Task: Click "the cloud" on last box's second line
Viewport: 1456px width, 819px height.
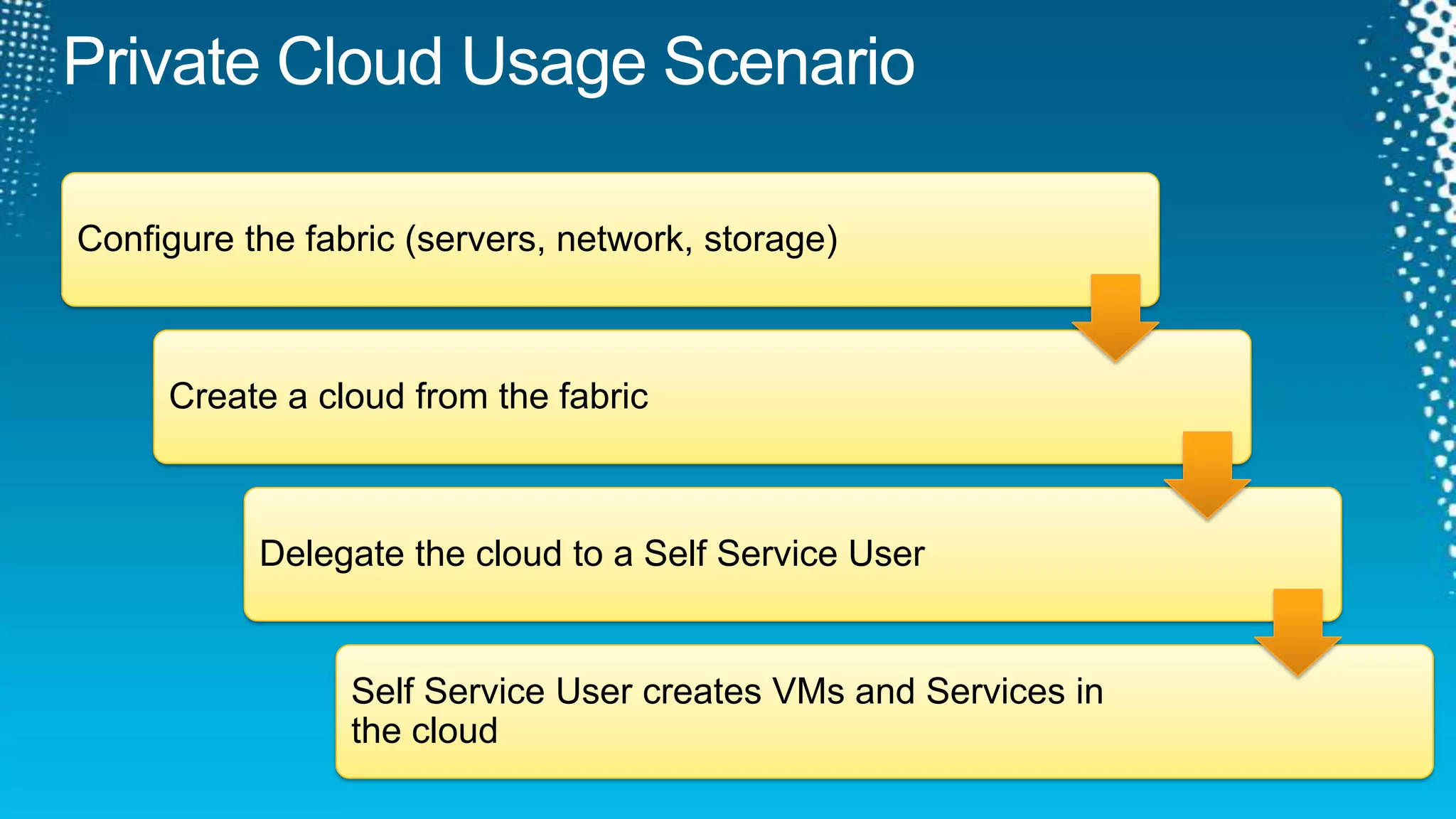Action: coord(424,731)
